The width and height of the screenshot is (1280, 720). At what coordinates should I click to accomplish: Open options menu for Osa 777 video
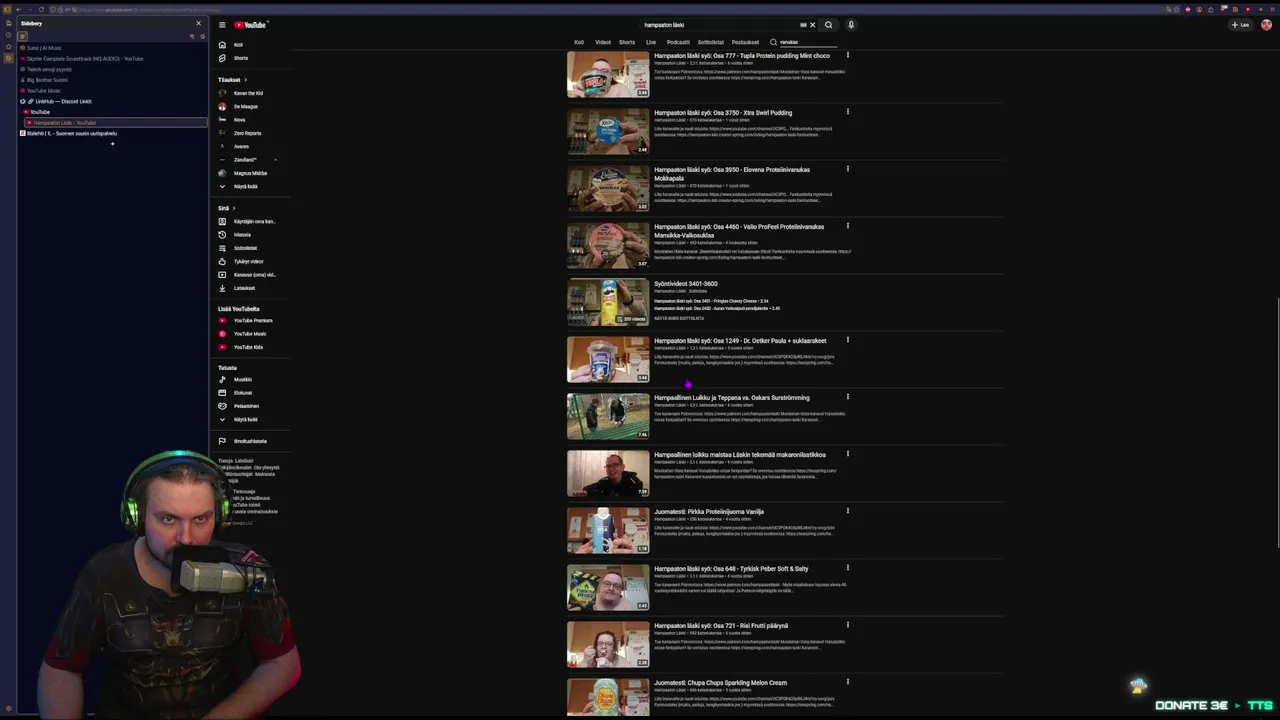click(847, 55)
